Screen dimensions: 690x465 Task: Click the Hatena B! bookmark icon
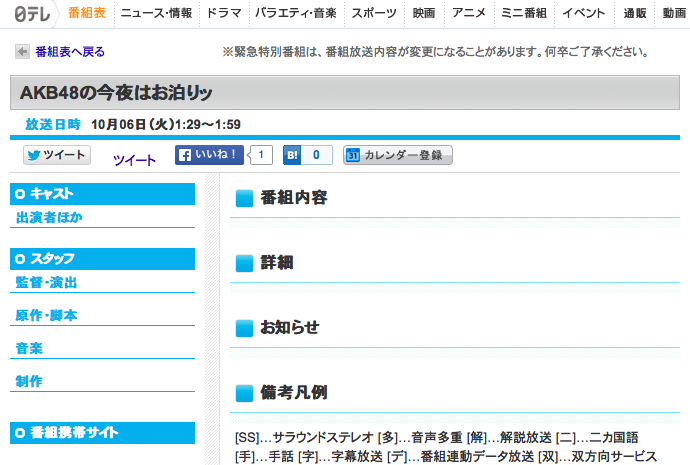click(x=292, y=155)
